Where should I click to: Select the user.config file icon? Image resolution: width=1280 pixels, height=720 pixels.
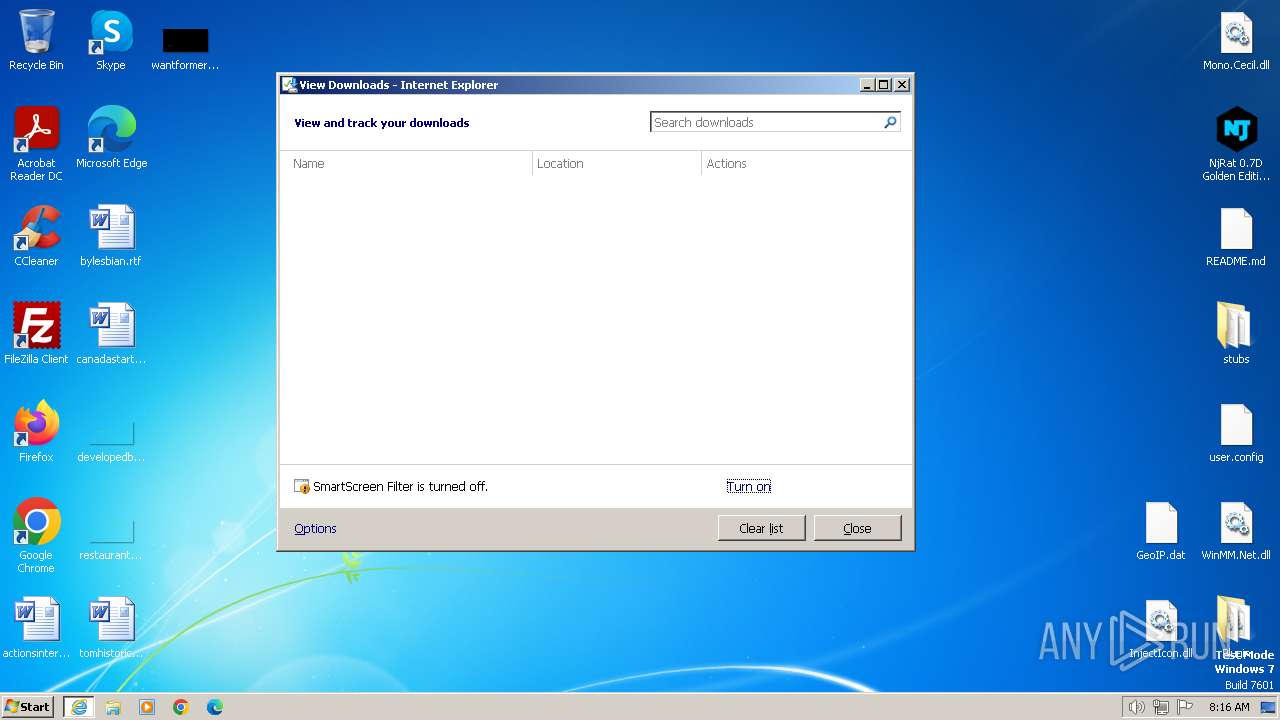pyautogui.click(x=1236, y=432)
